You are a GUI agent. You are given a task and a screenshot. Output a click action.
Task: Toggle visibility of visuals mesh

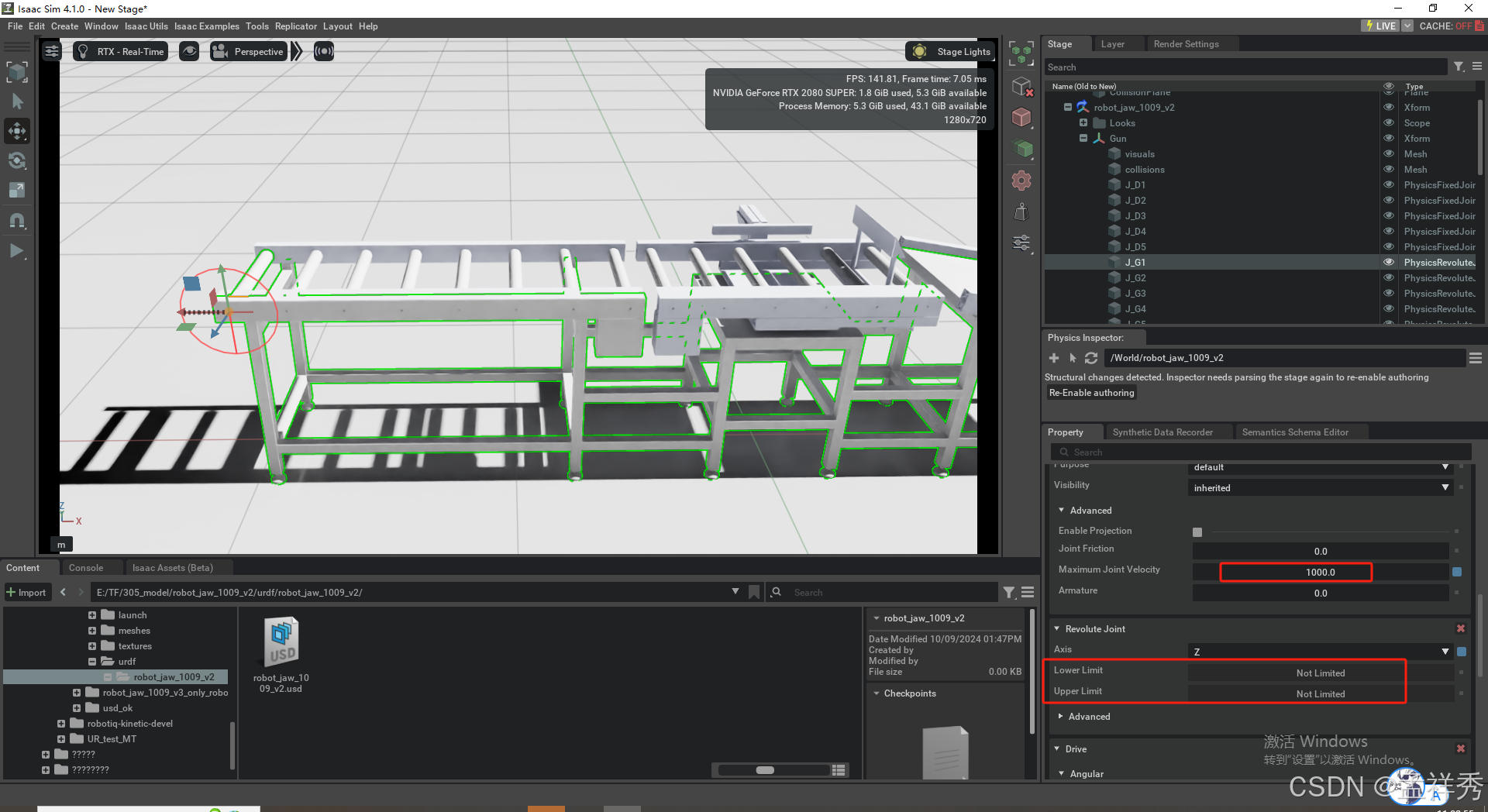[x=1389, y=153]
